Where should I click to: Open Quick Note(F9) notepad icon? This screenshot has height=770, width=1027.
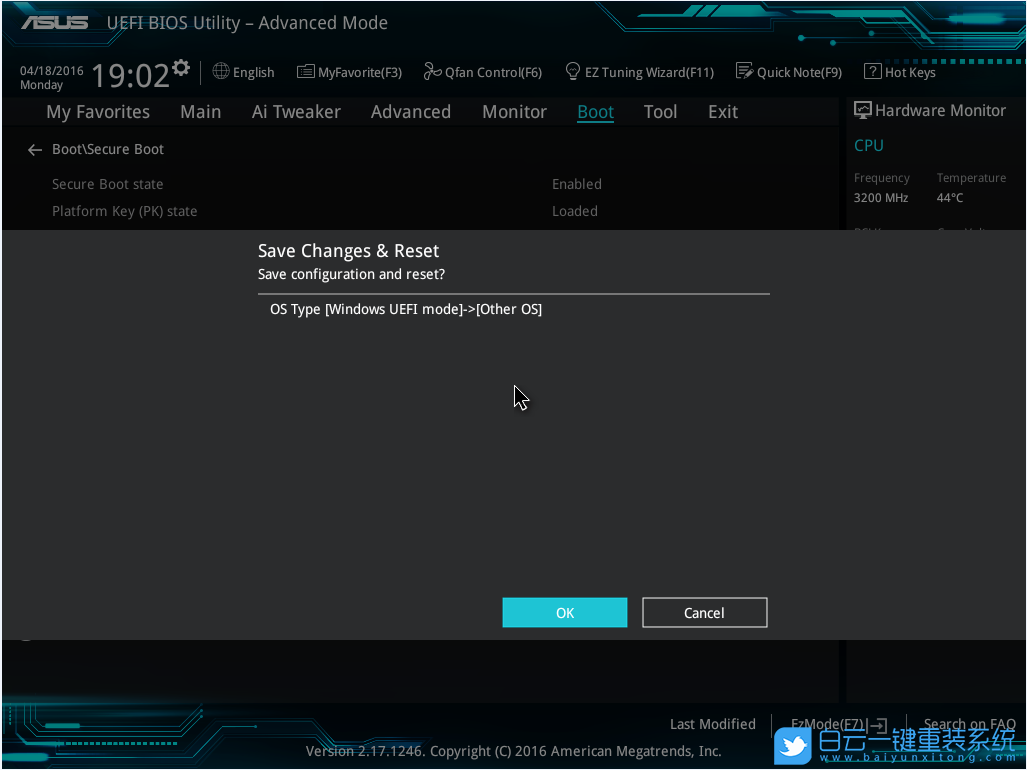pos(744,71)
